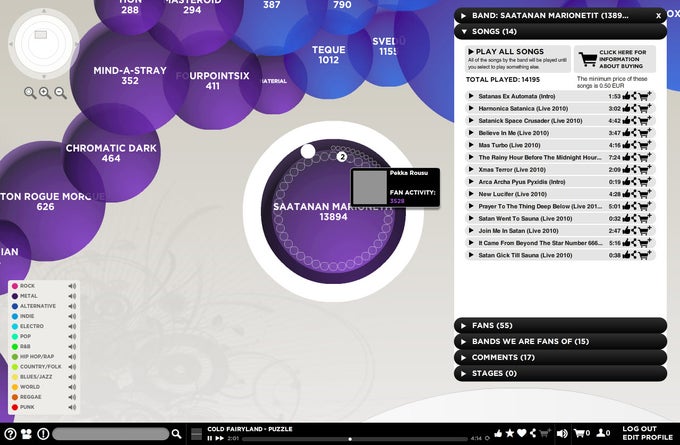This screenshot has width=680, height=445.
Task: Like current song with player thumbs-up
Action: [x=498, y=433]
